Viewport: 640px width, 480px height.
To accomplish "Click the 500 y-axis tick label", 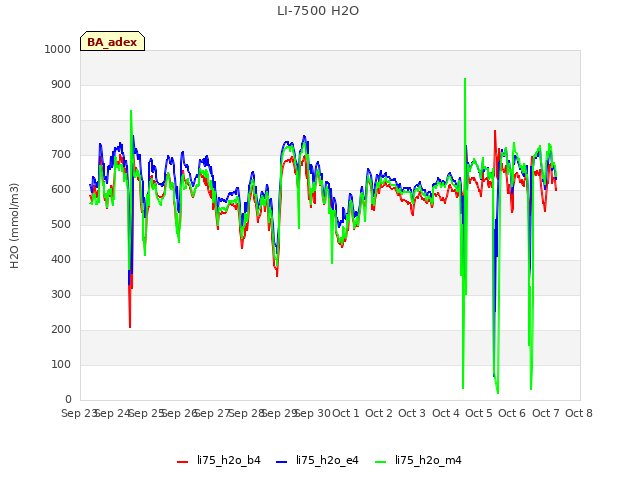I will coord(61,224).
